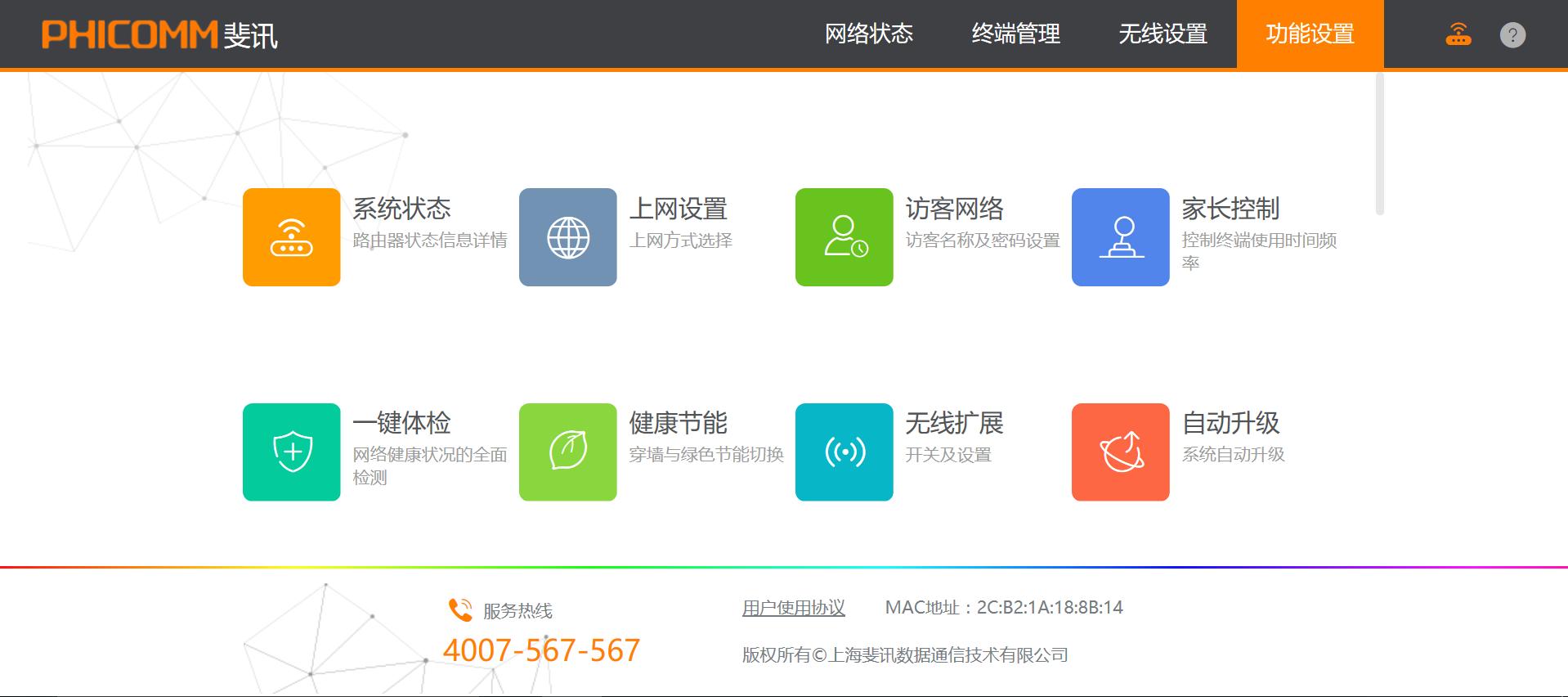Click the 系统自动升级 description
The width and height of the screenshot is (1568, 697).
point(1233,454)
